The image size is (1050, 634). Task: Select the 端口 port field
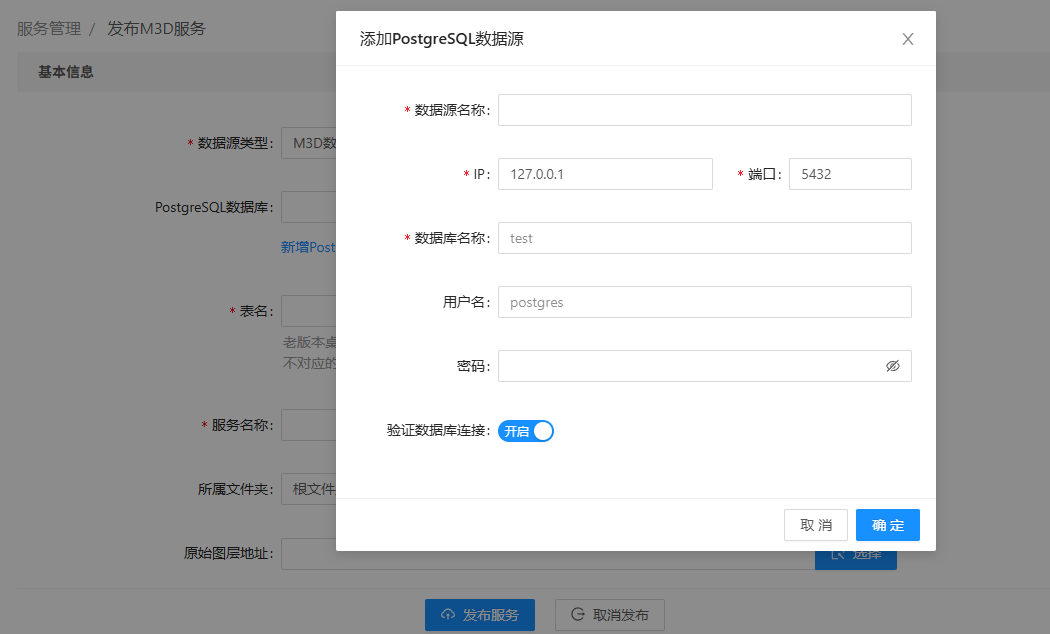click(x=850, y=174)
